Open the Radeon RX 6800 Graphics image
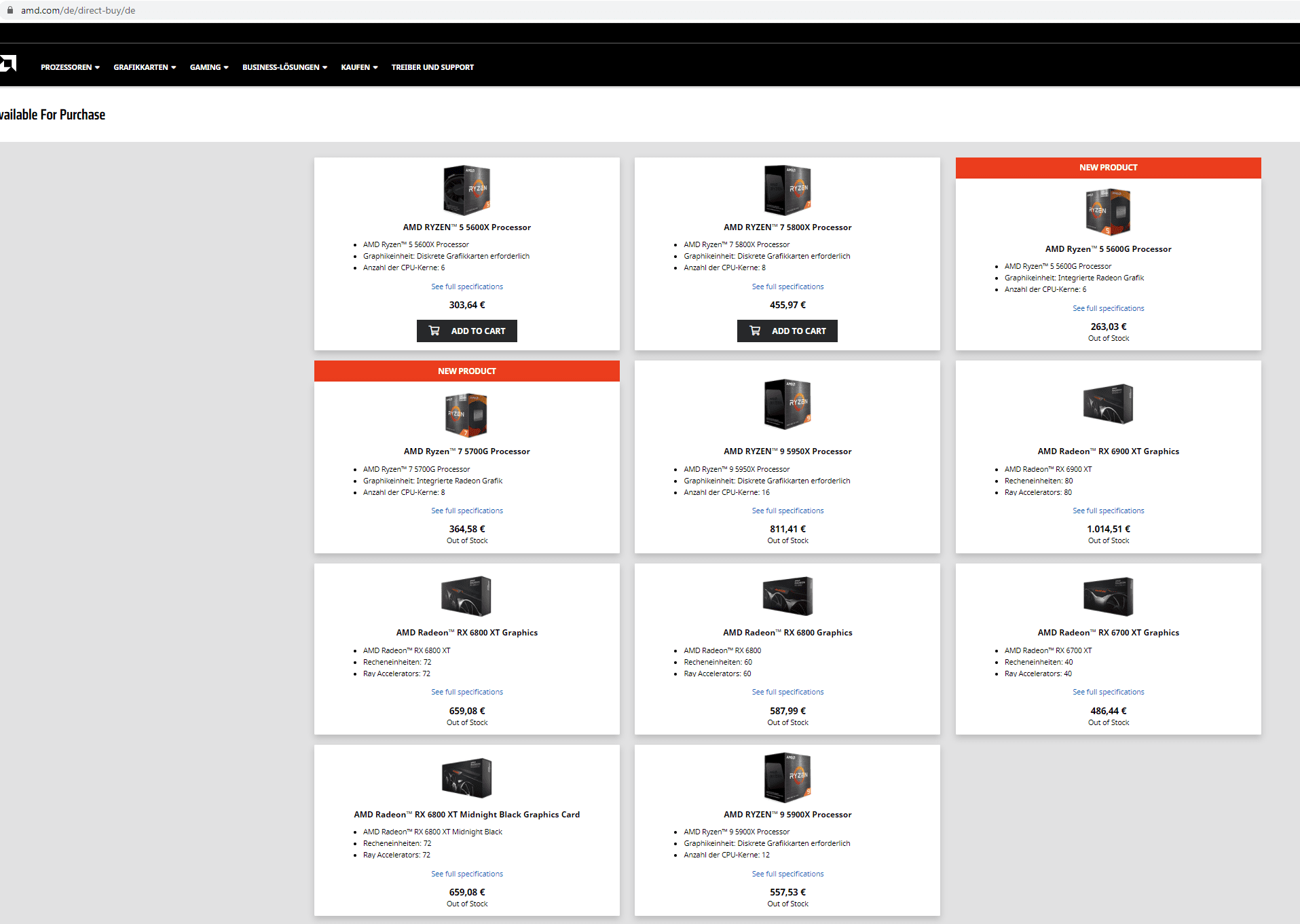1300x924 pixels. (787, 596)
